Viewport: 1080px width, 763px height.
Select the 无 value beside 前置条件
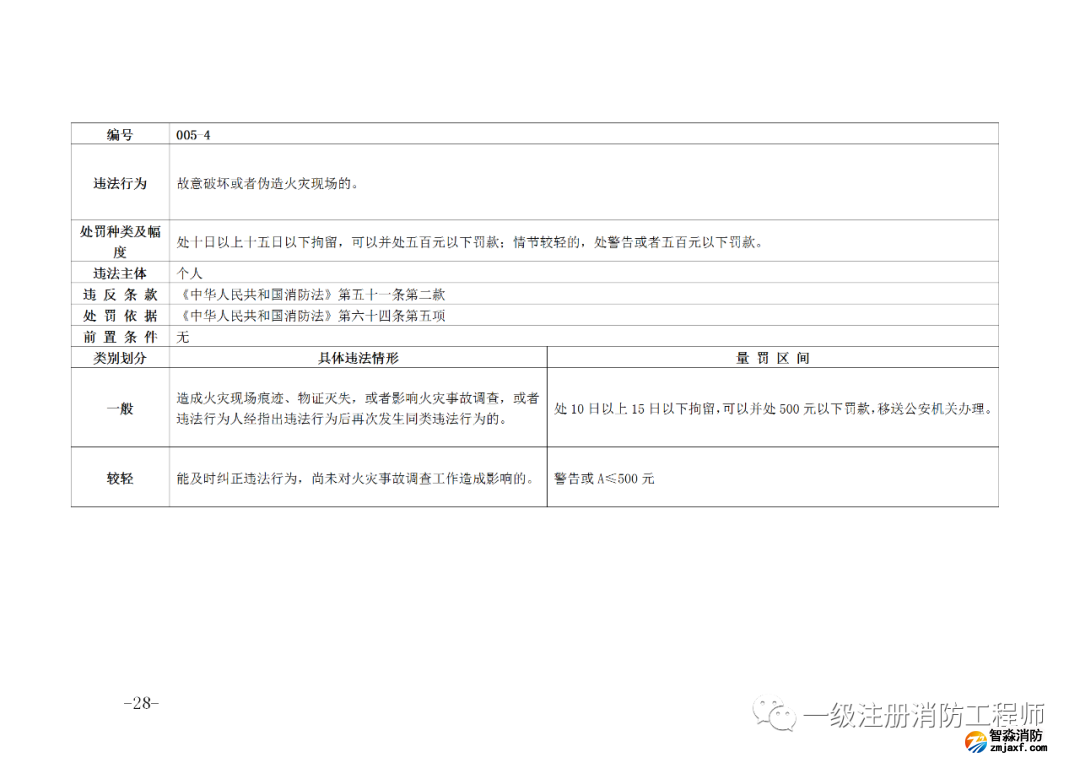tap(183, 337)
